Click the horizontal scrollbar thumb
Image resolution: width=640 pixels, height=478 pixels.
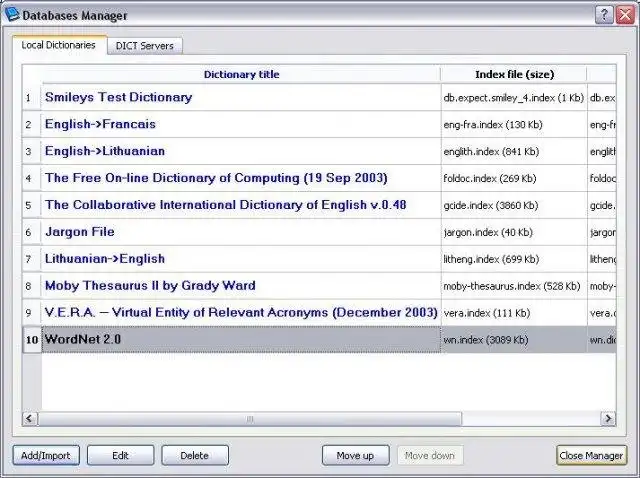[250, 419]
